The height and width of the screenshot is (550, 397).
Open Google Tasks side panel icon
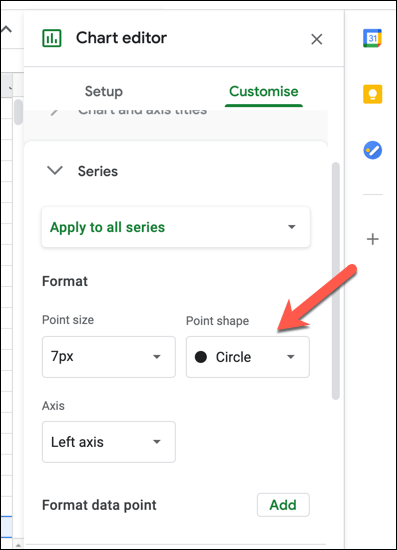click(372, 150)
